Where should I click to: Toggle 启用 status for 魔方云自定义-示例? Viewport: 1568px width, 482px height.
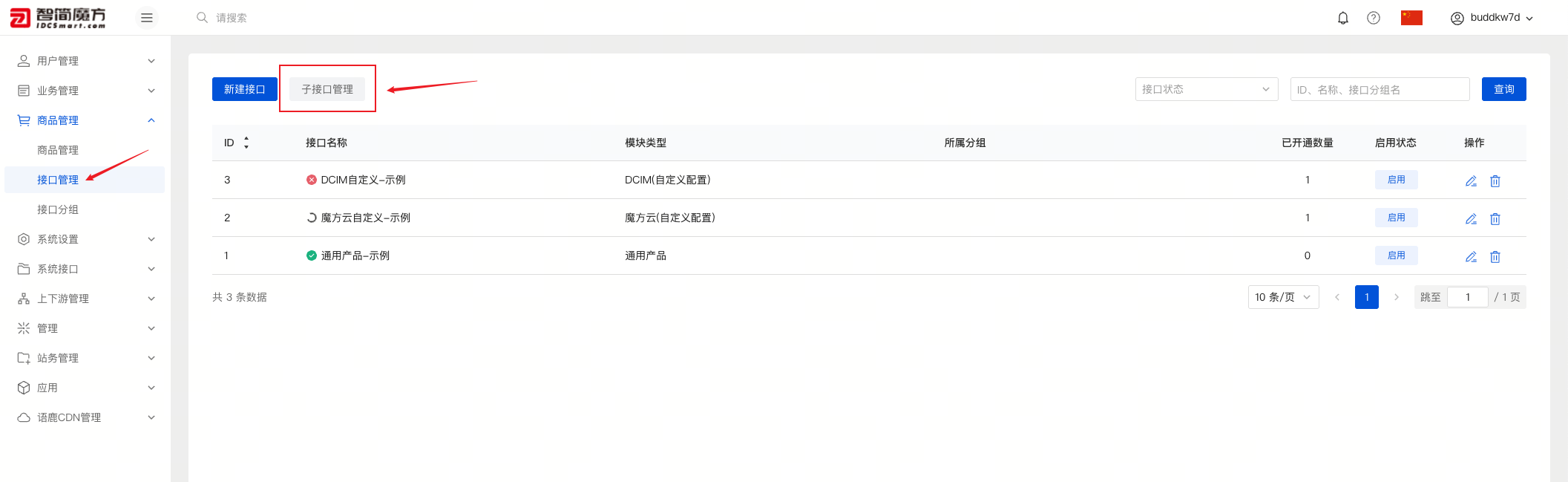tap(1396, 218)
